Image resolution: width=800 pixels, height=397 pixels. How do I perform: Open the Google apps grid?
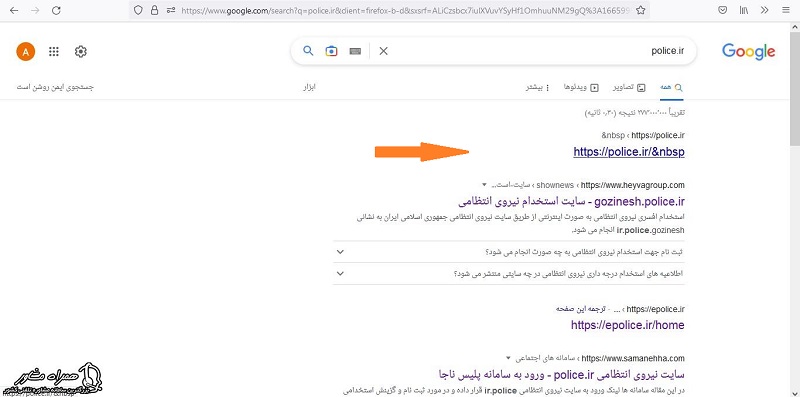point(54,51)
